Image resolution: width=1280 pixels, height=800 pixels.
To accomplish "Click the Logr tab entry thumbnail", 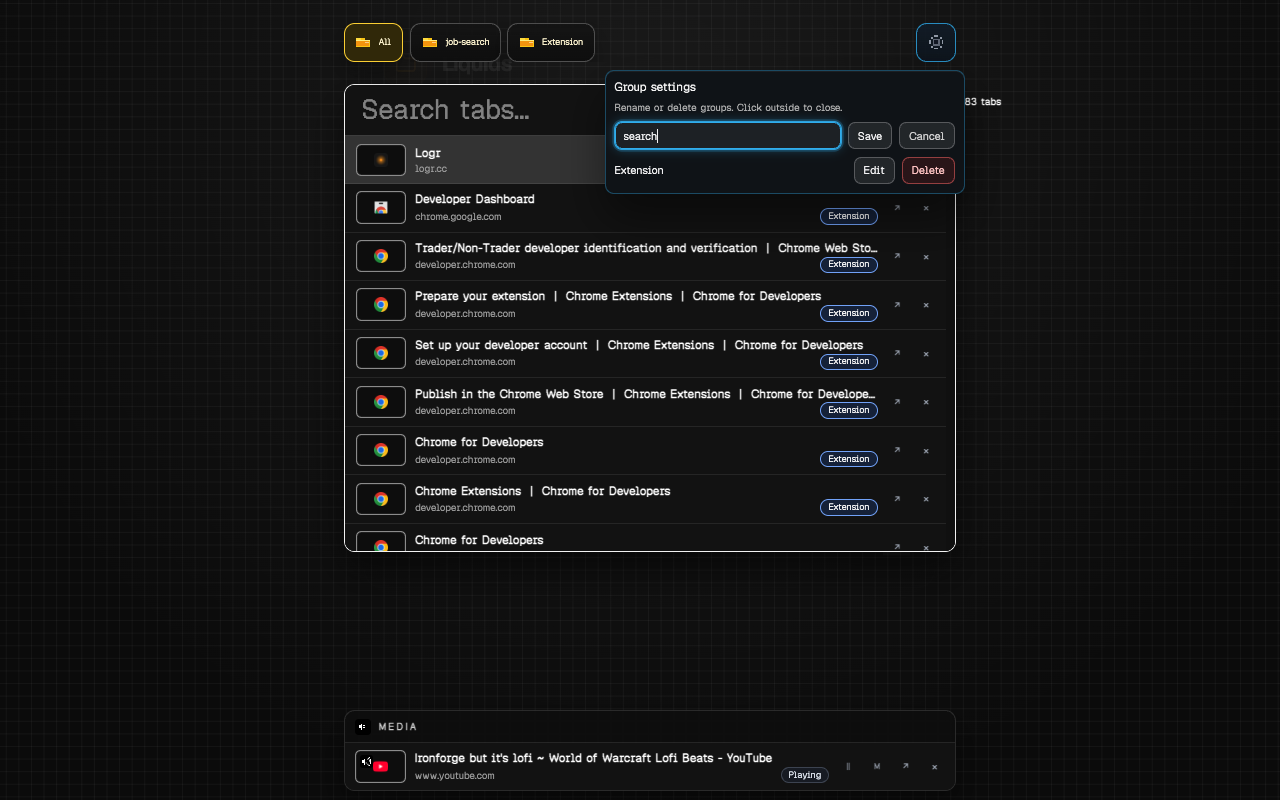I will [x=381, y=160].
